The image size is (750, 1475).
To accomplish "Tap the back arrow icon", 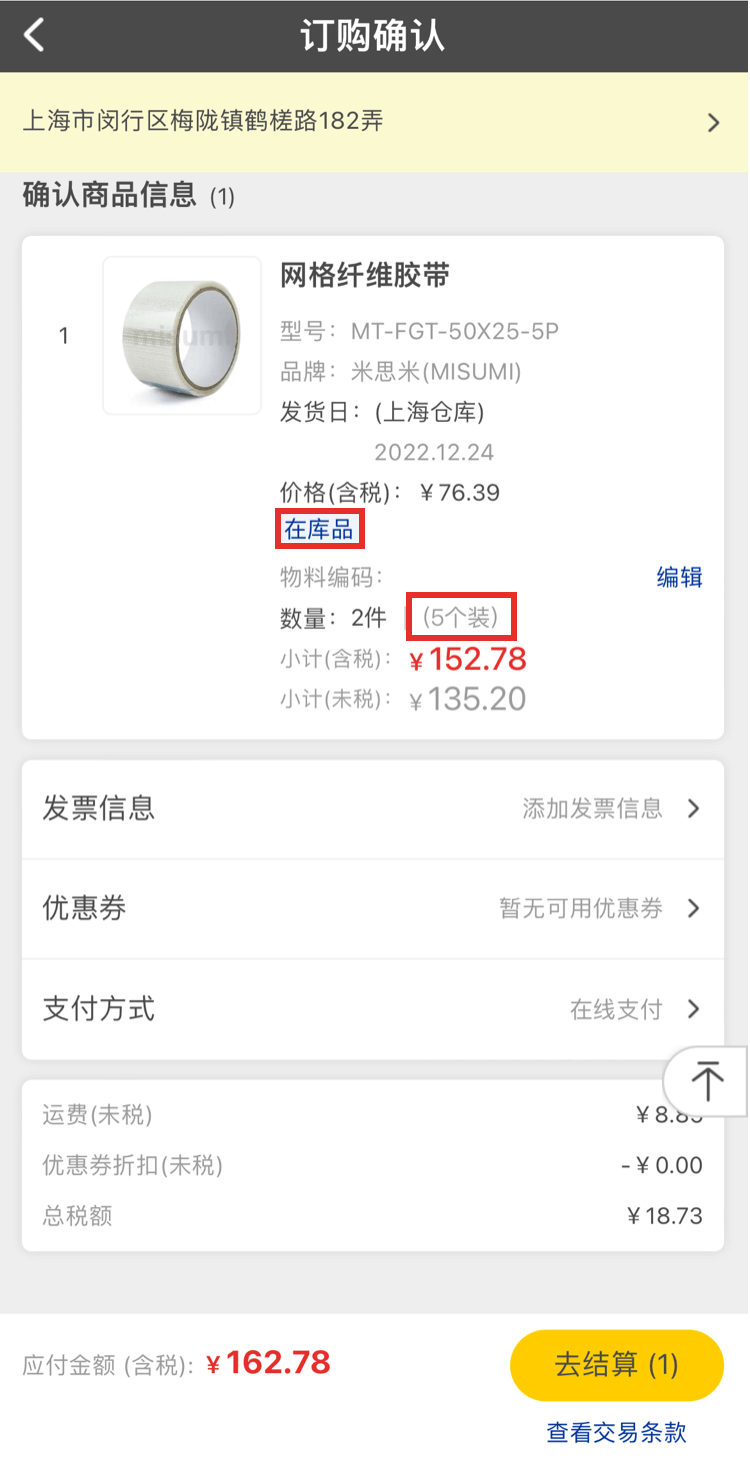I will click(35, 36).
